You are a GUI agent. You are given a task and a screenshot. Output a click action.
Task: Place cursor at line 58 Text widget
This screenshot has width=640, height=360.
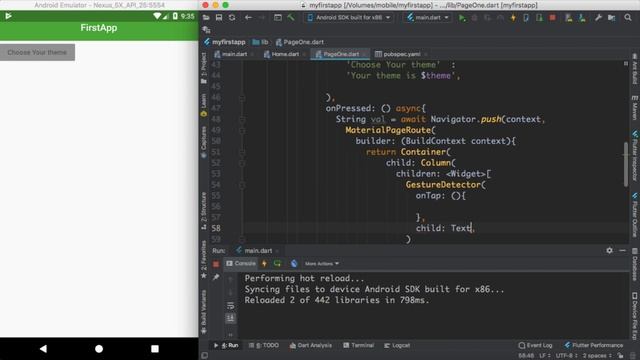461,228
